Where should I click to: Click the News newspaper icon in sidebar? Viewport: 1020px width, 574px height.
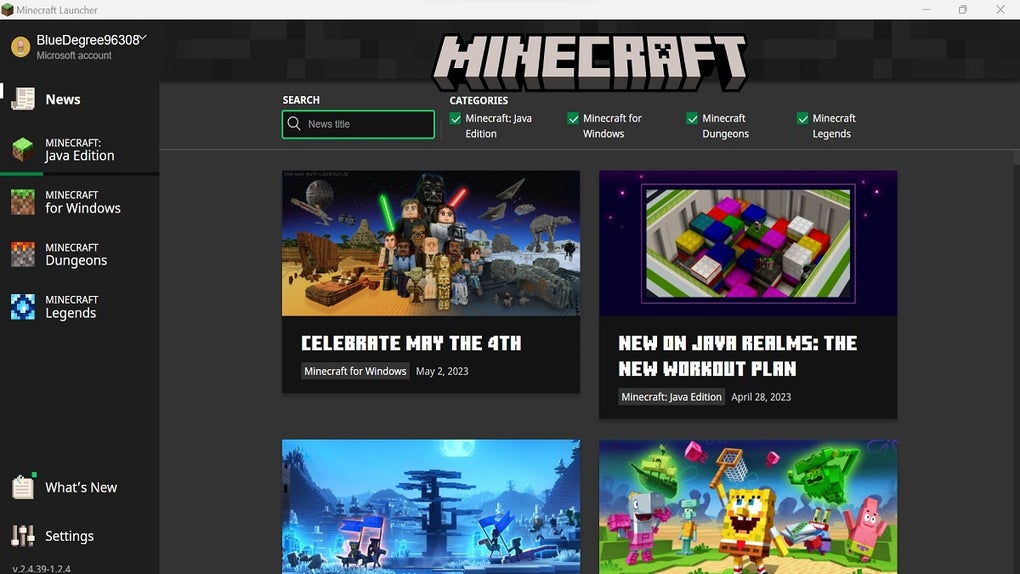click(x=23, y=99)
